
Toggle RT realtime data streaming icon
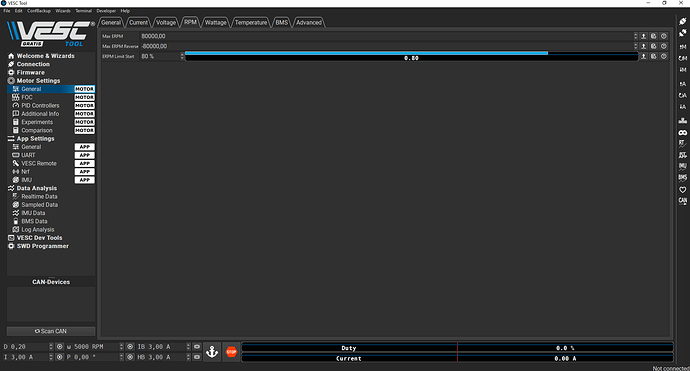pyautogui.click(x=683, y=143)
